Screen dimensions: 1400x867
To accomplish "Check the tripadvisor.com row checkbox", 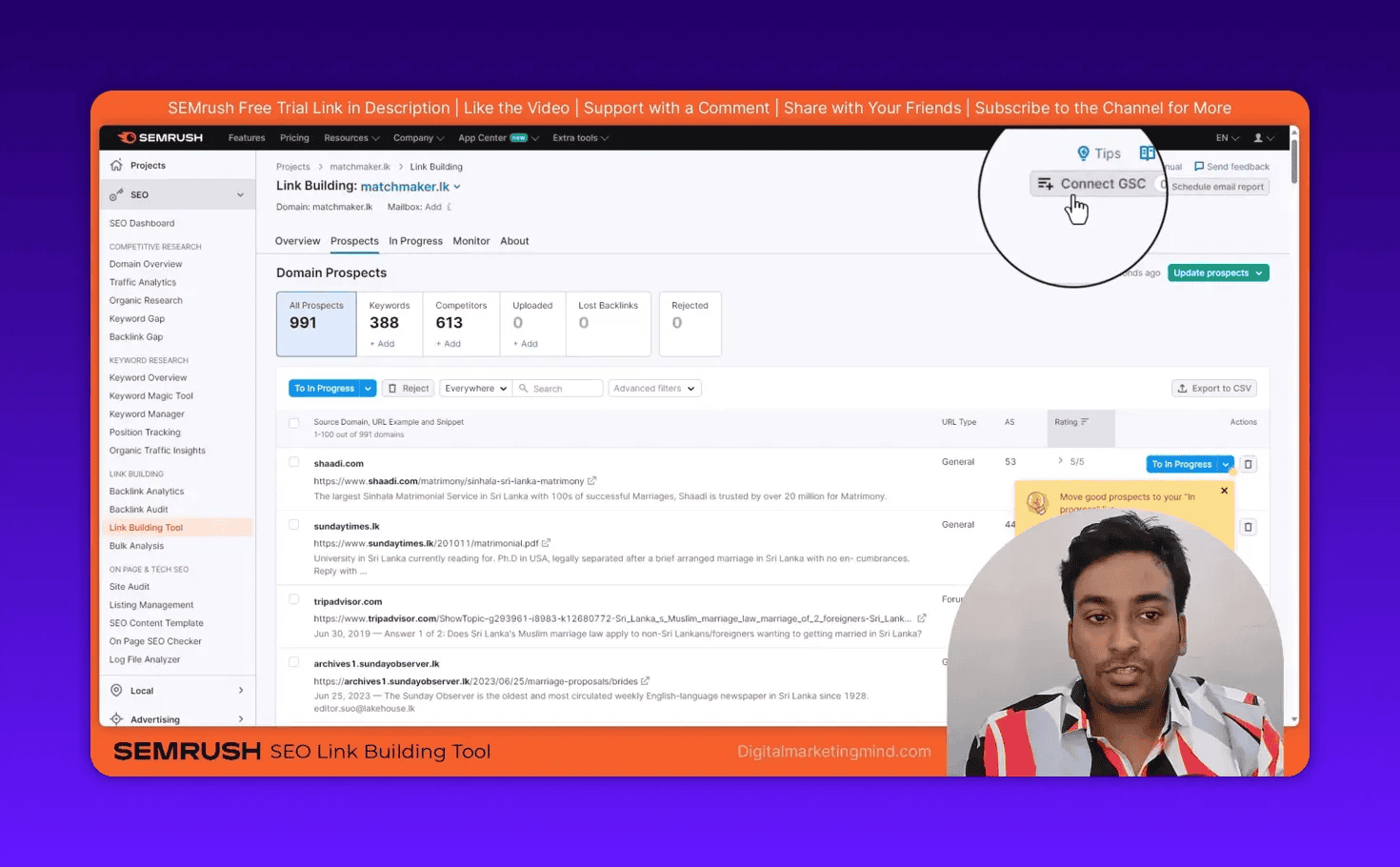I will tap(293, 599).
